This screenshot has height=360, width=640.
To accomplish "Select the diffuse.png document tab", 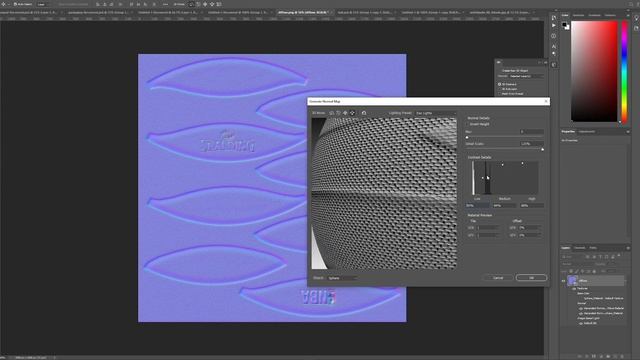I will tap(302, 13).
